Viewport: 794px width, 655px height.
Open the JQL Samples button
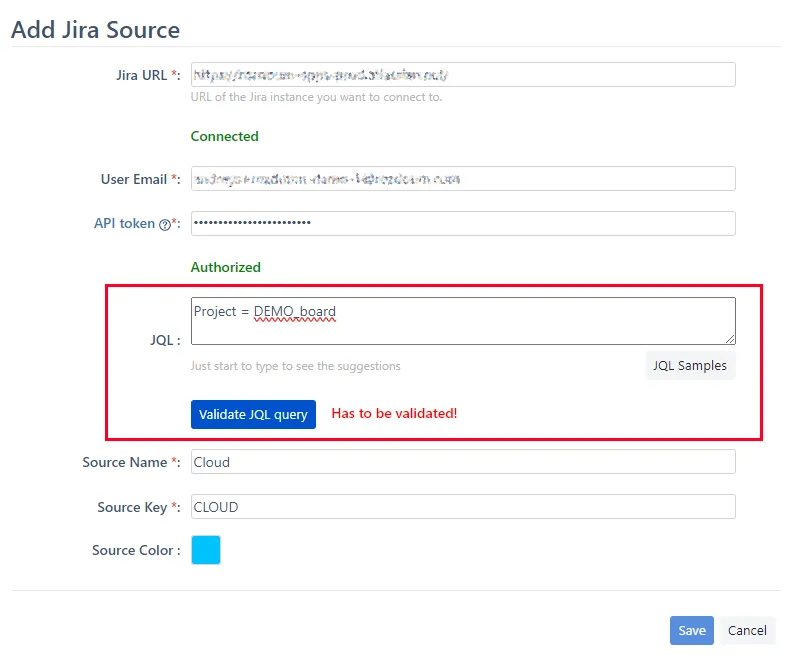pos(690,365)
